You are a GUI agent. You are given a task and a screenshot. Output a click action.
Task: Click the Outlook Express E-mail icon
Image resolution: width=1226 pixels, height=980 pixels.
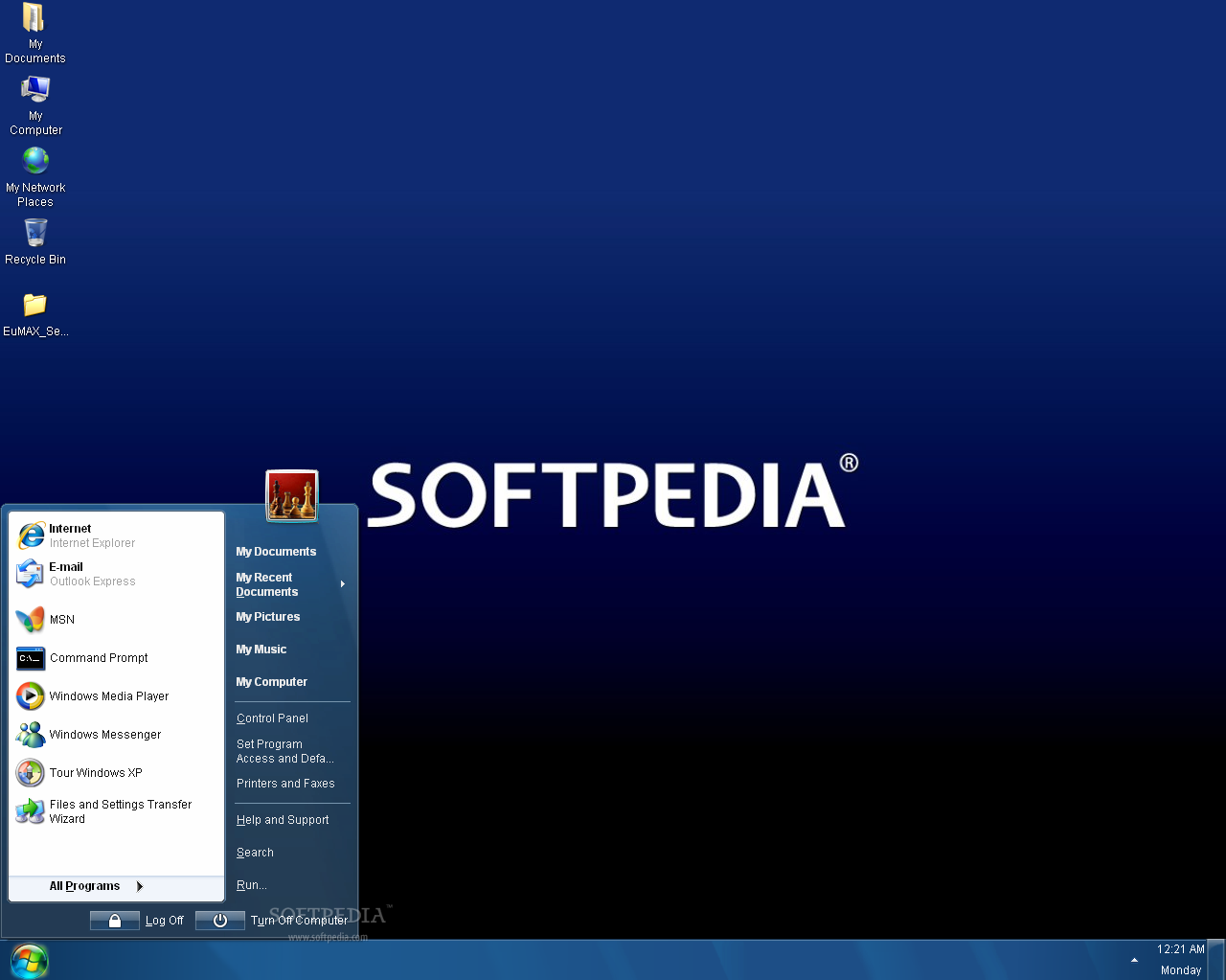(x=31, y=574)
